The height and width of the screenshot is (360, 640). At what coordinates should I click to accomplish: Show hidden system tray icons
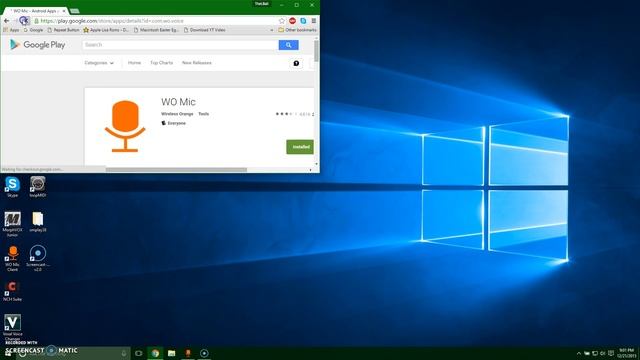point(579,353)
